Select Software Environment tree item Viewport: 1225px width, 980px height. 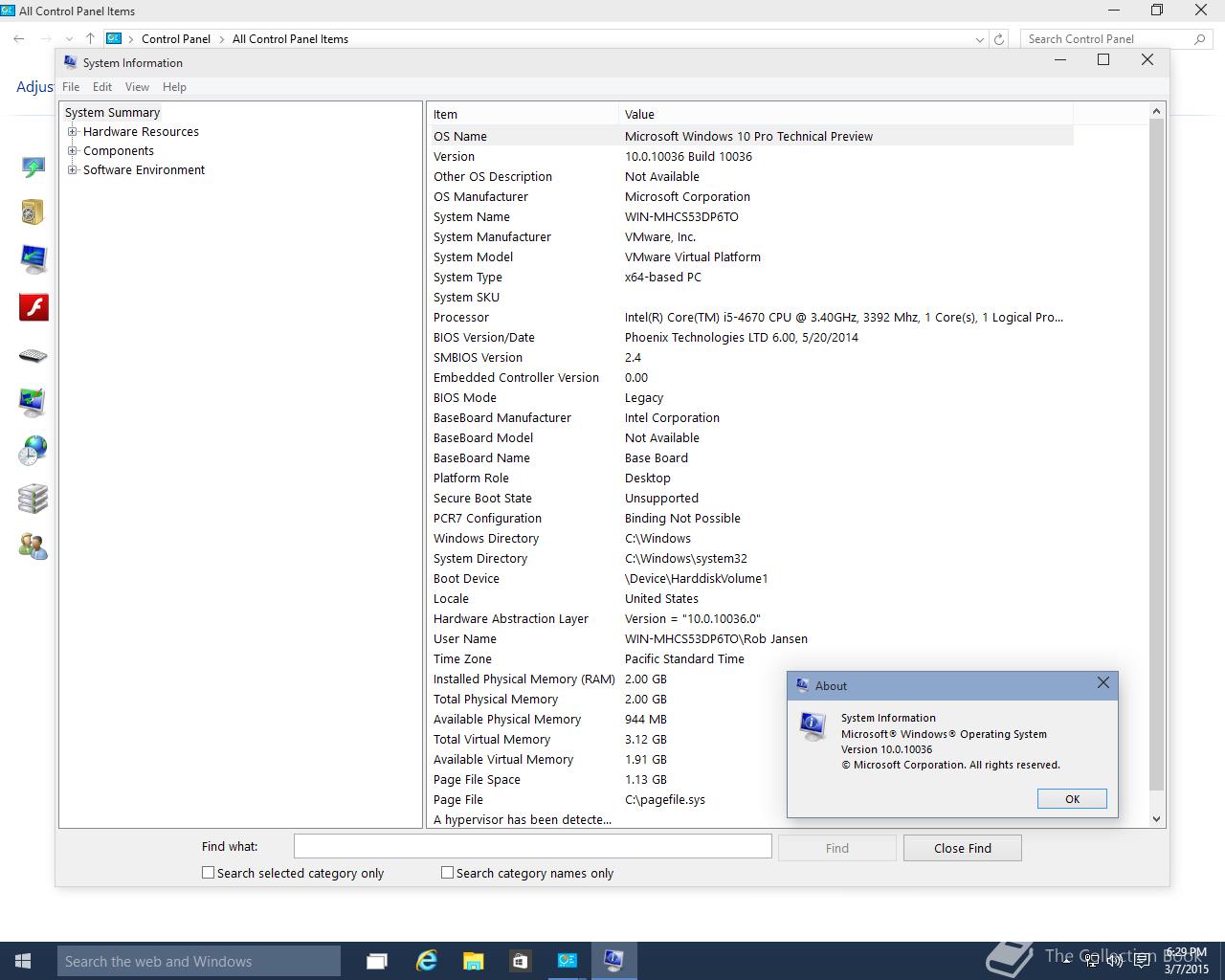pos(144,170)
